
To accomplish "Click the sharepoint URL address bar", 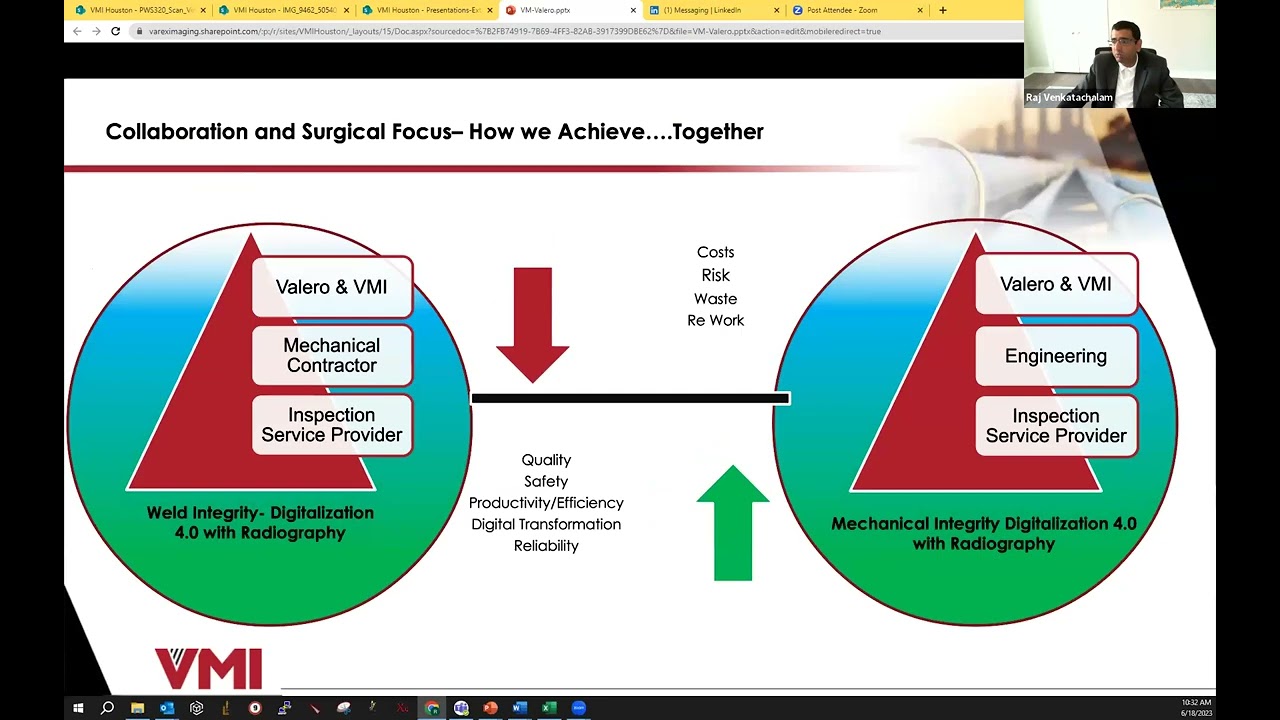I will [515, 31].
